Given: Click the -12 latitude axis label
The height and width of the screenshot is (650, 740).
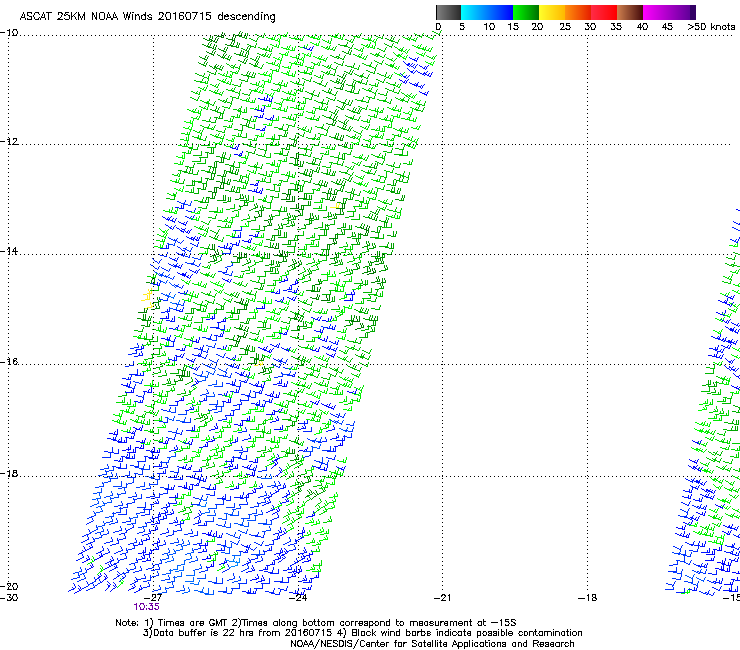Looking at the screenshot, I should click(9, 142).
